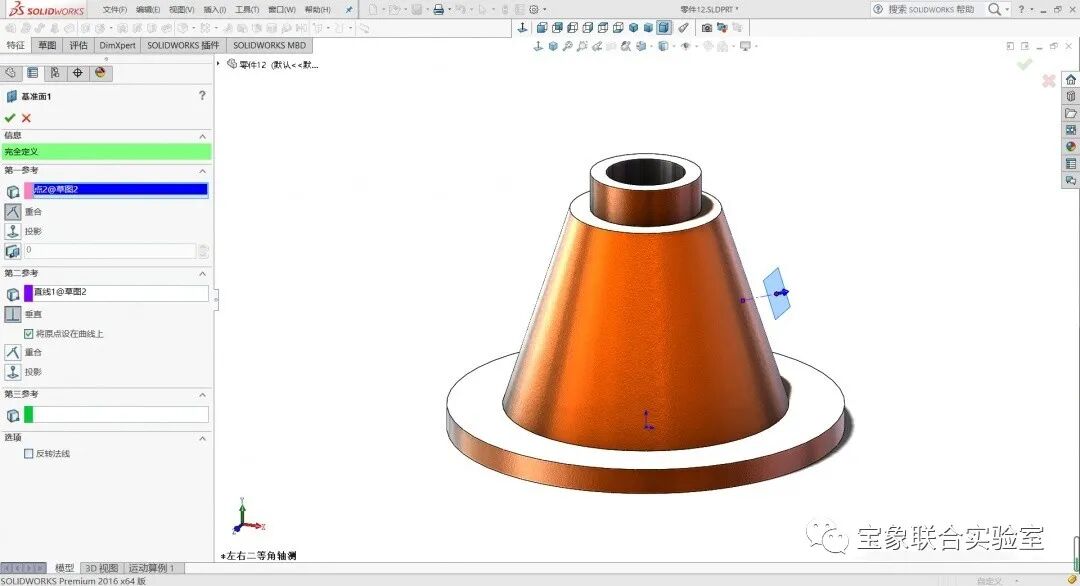
Task: Click the Save icon in the title toolbar
Action: (x=417, y=10)
